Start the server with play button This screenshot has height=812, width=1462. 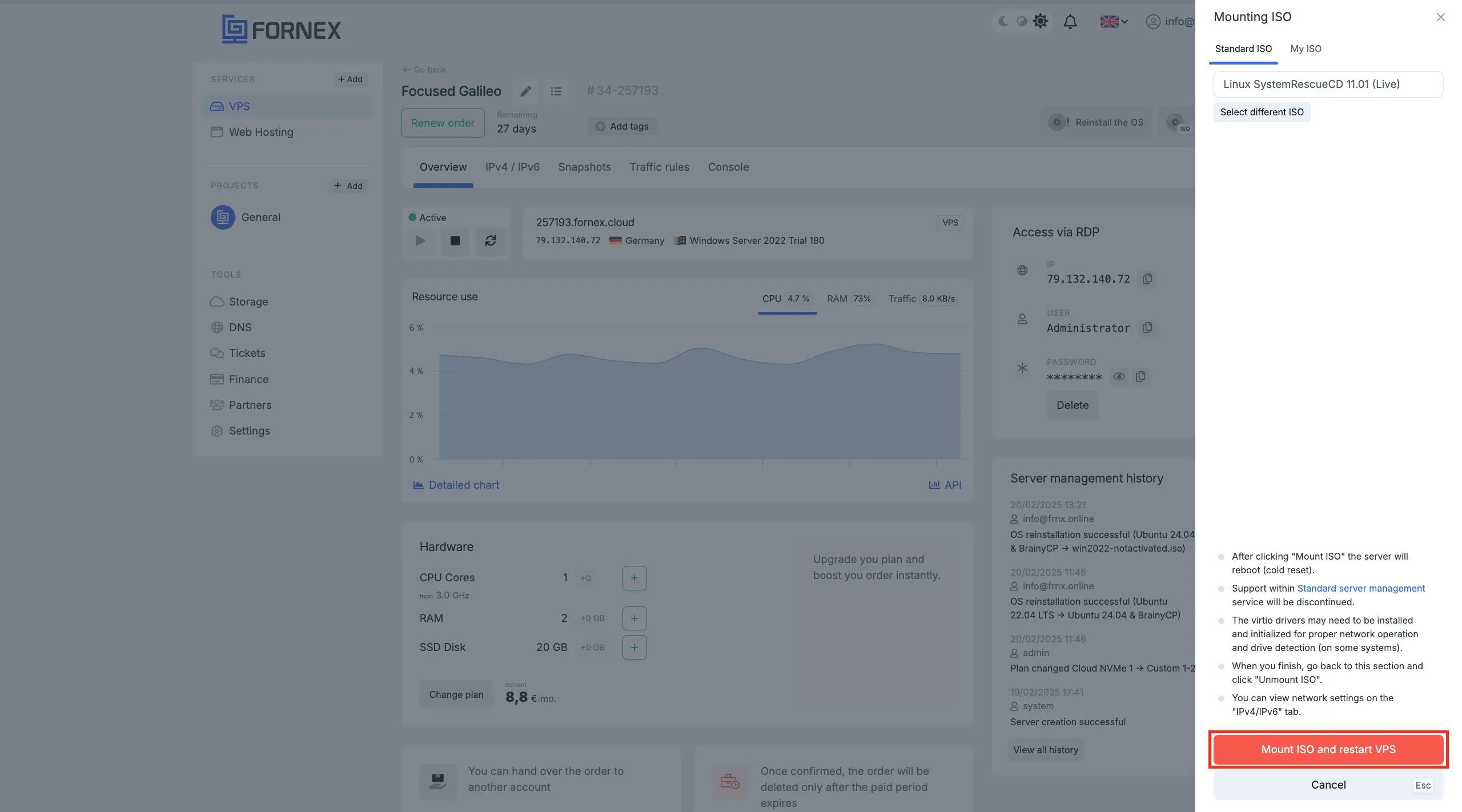pyautogui.click(x=420, y=240)
